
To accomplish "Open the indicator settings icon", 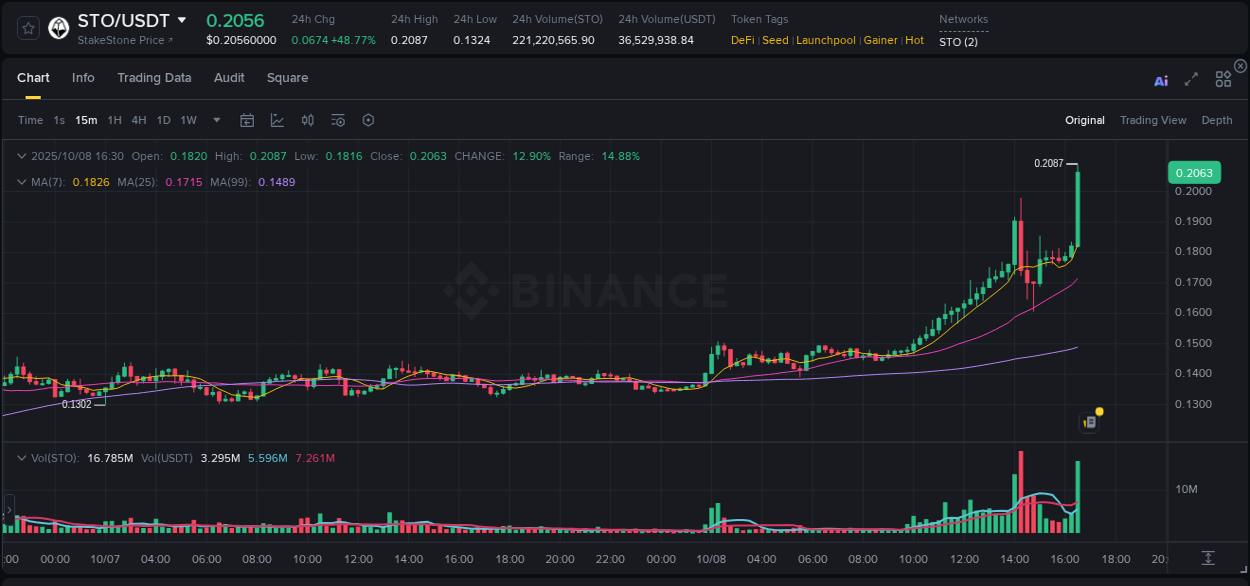I will [337, 119].
